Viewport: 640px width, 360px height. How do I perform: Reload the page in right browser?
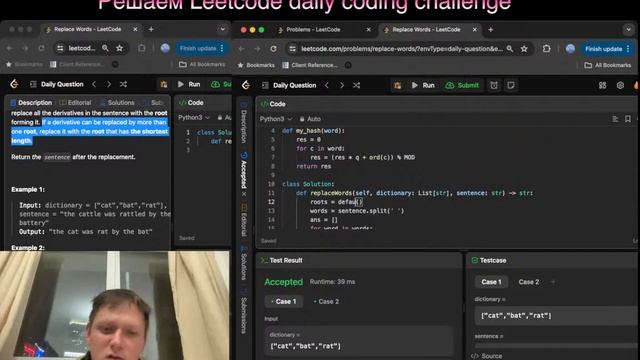(273, 49)
